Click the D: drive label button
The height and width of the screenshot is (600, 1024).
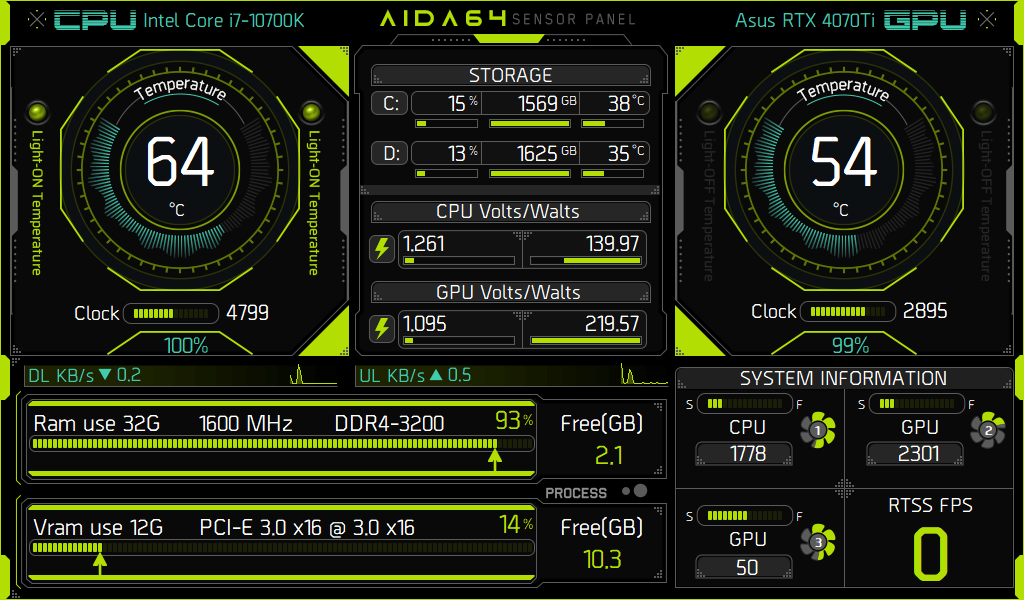pyautogui.click(x=389, y=153)
